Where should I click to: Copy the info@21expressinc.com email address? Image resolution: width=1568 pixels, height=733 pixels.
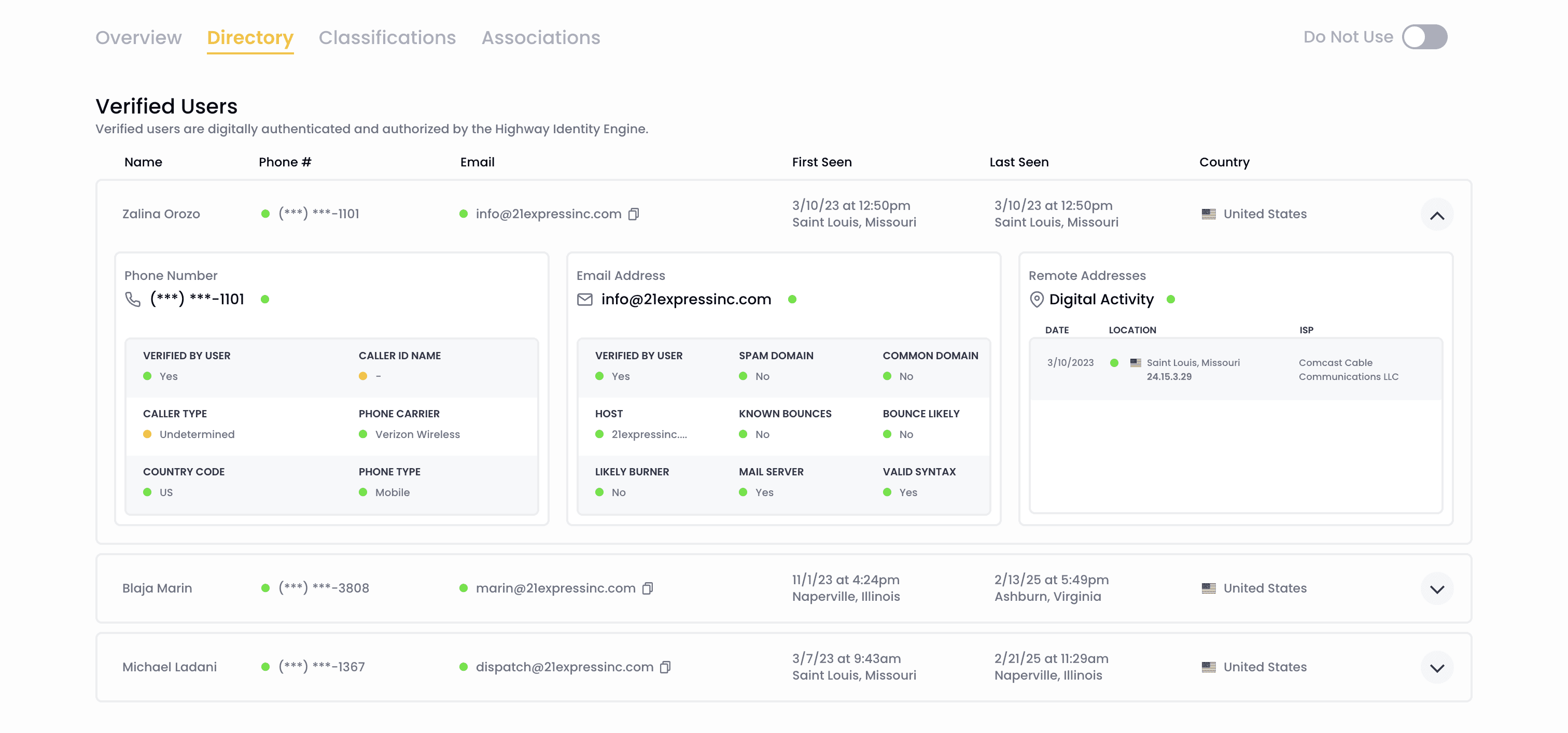click(634, 214)
